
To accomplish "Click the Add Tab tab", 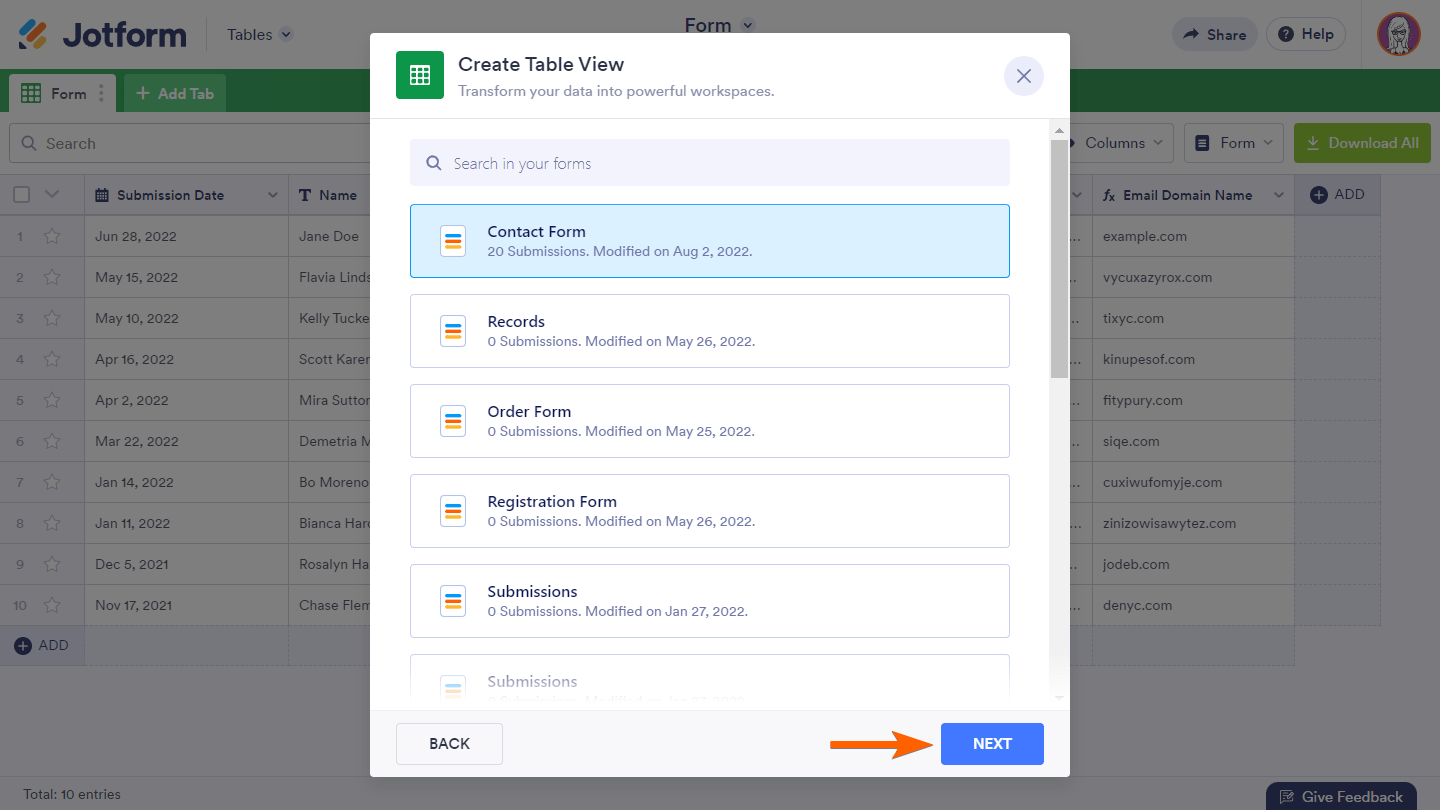I will click(x=175, y=94).
